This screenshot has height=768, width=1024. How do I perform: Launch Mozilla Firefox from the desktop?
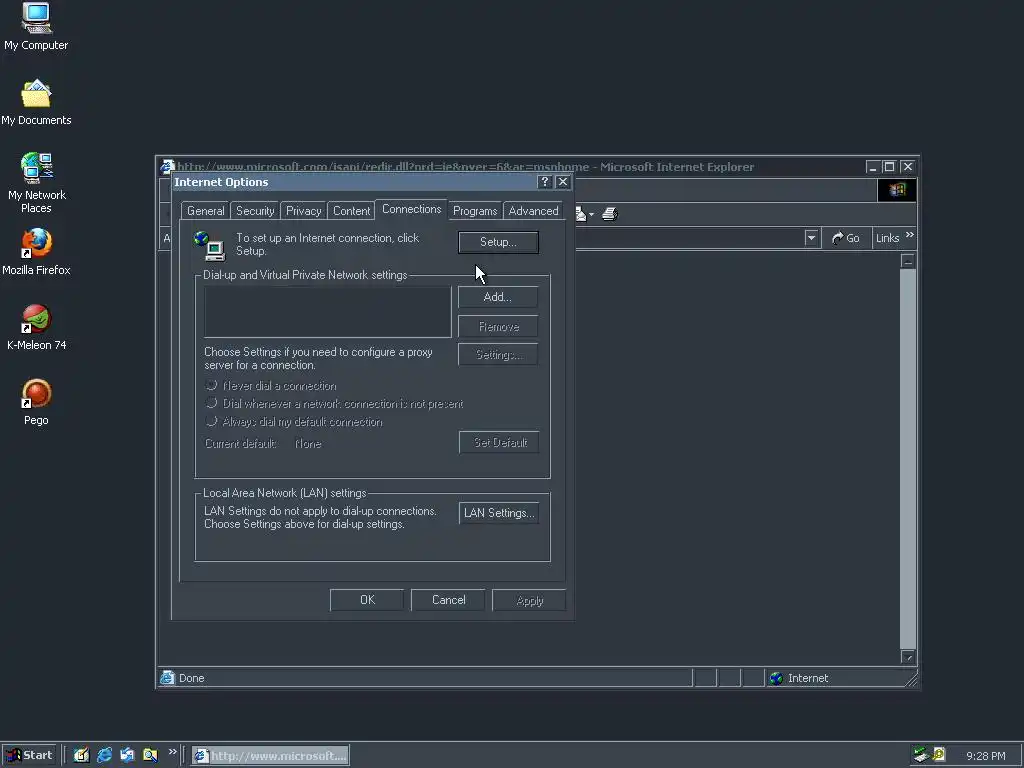tap(36, 251)
